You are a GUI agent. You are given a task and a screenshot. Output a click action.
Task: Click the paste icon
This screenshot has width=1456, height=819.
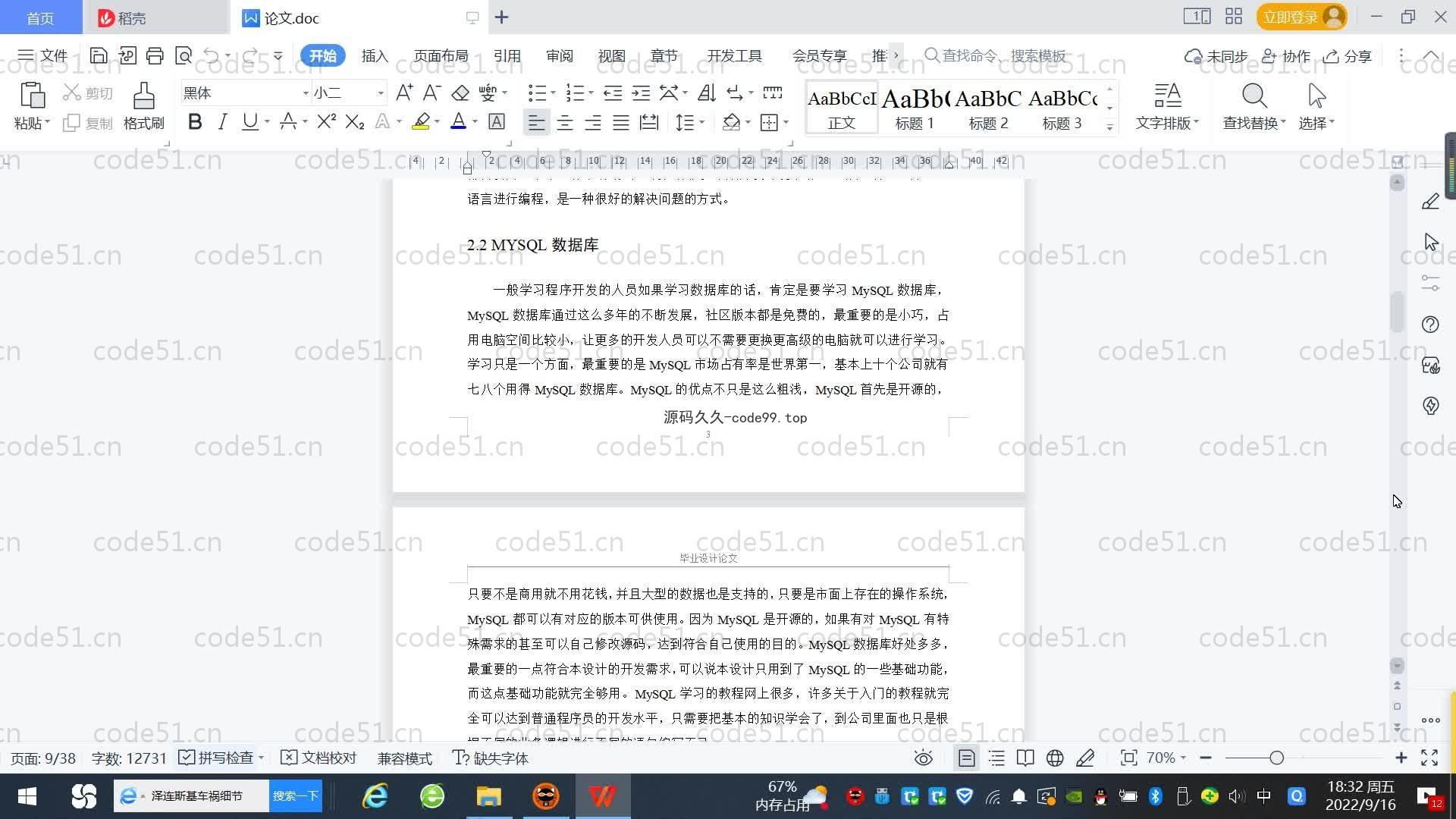coord(31,96)
